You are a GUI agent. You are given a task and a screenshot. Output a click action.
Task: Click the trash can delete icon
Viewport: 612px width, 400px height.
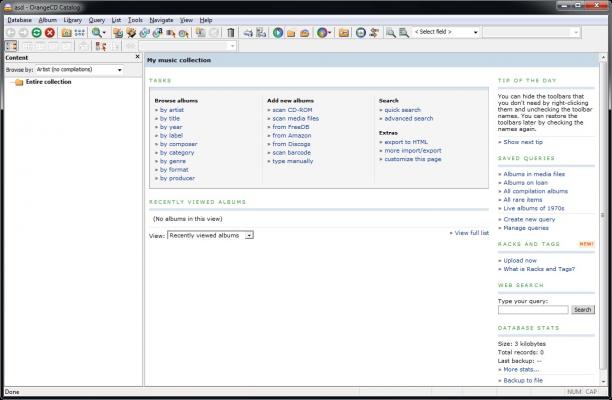click(231, 33)
